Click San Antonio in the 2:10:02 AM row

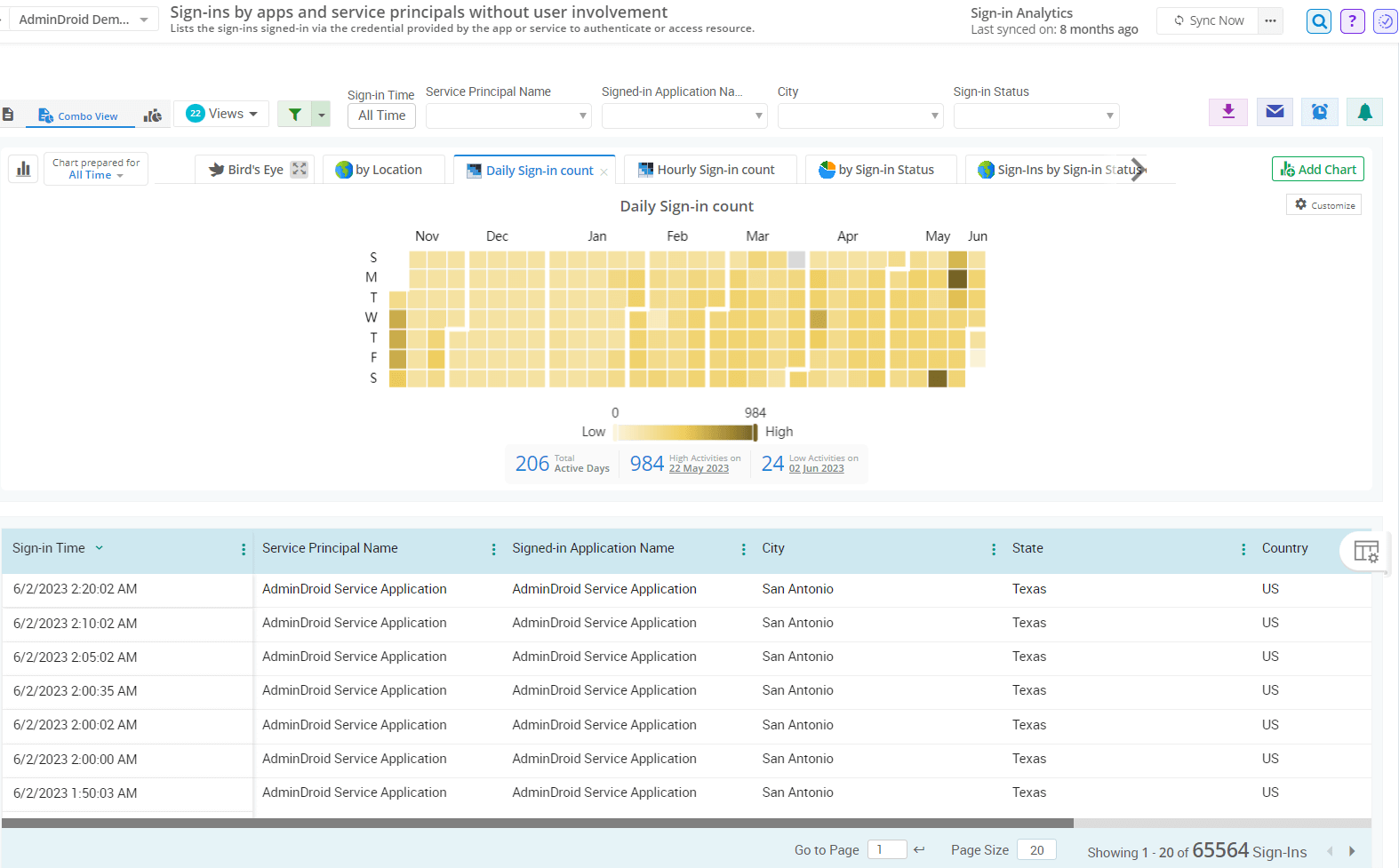(x=797, y=623)
